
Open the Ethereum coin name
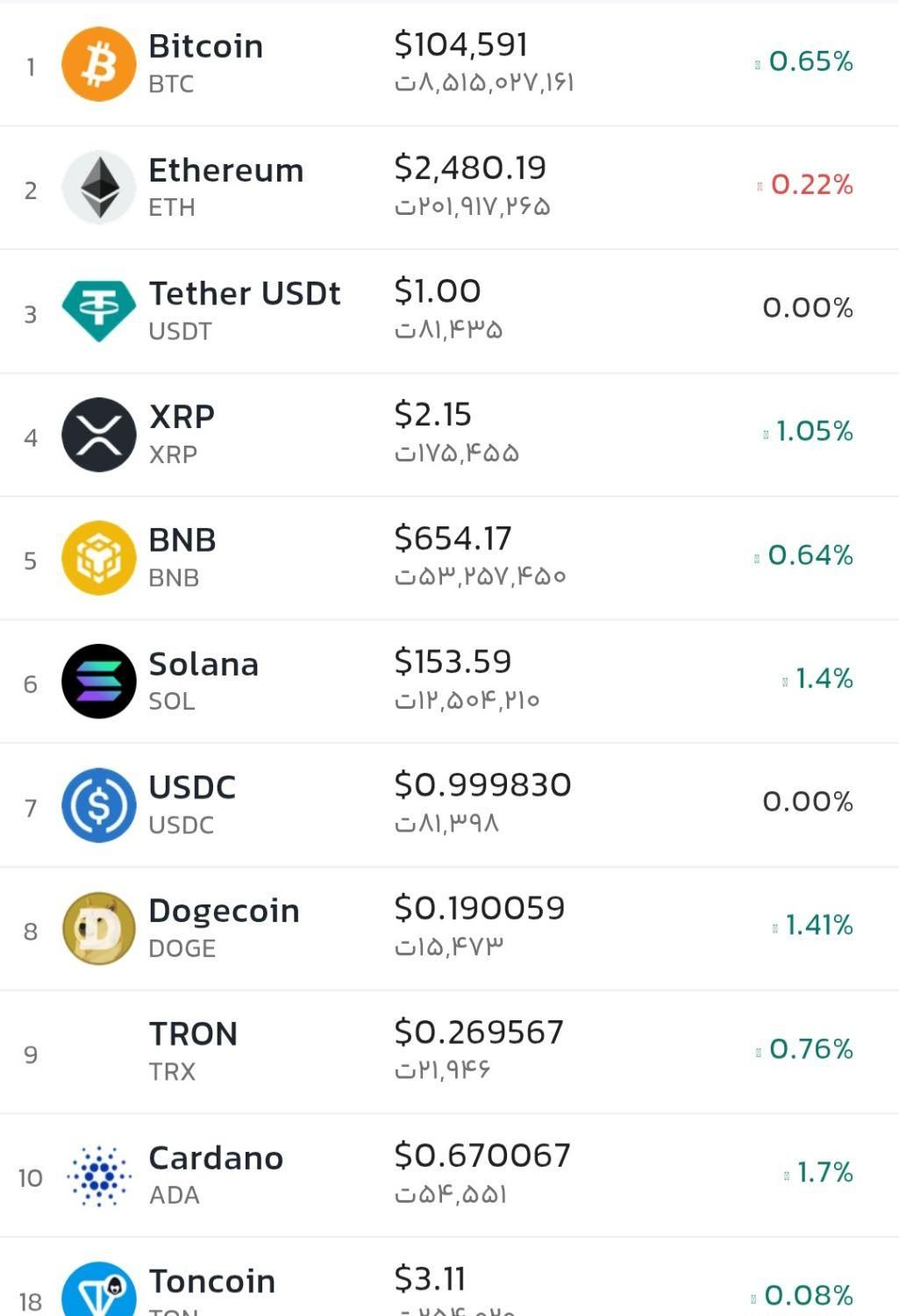(226, 170)
